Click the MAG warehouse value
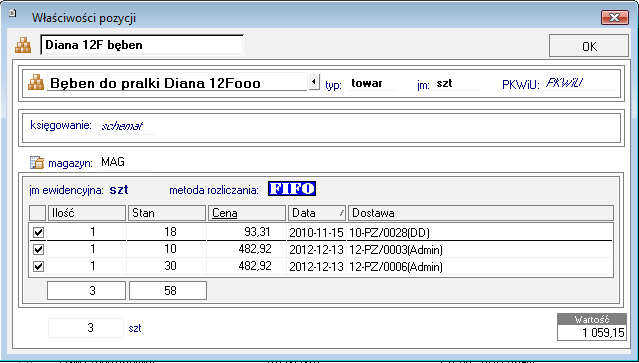 click(113, 162)
